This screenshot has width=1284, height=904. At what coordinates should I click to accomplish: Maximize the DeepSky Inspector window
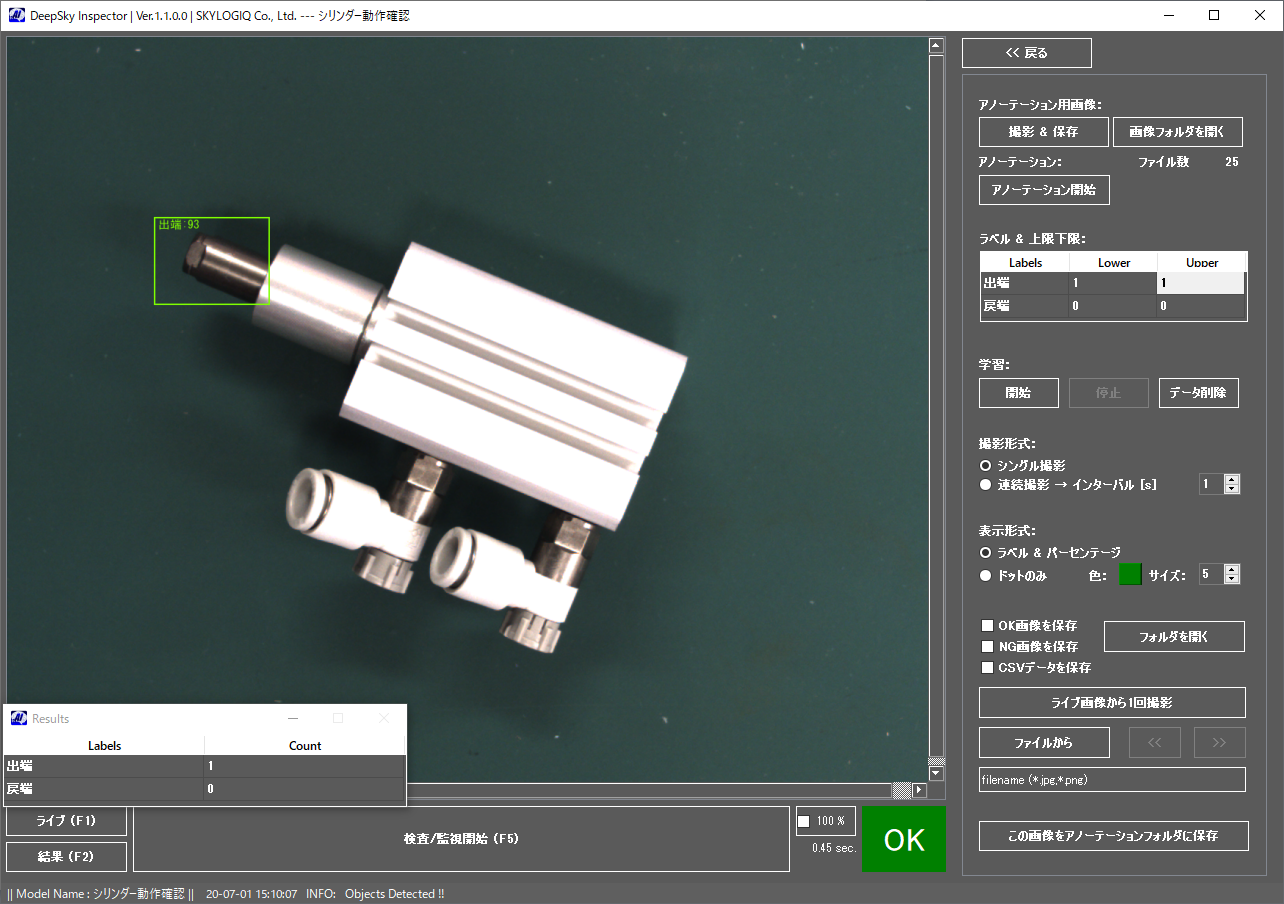pyautogui.click(x=1214, y=15)
